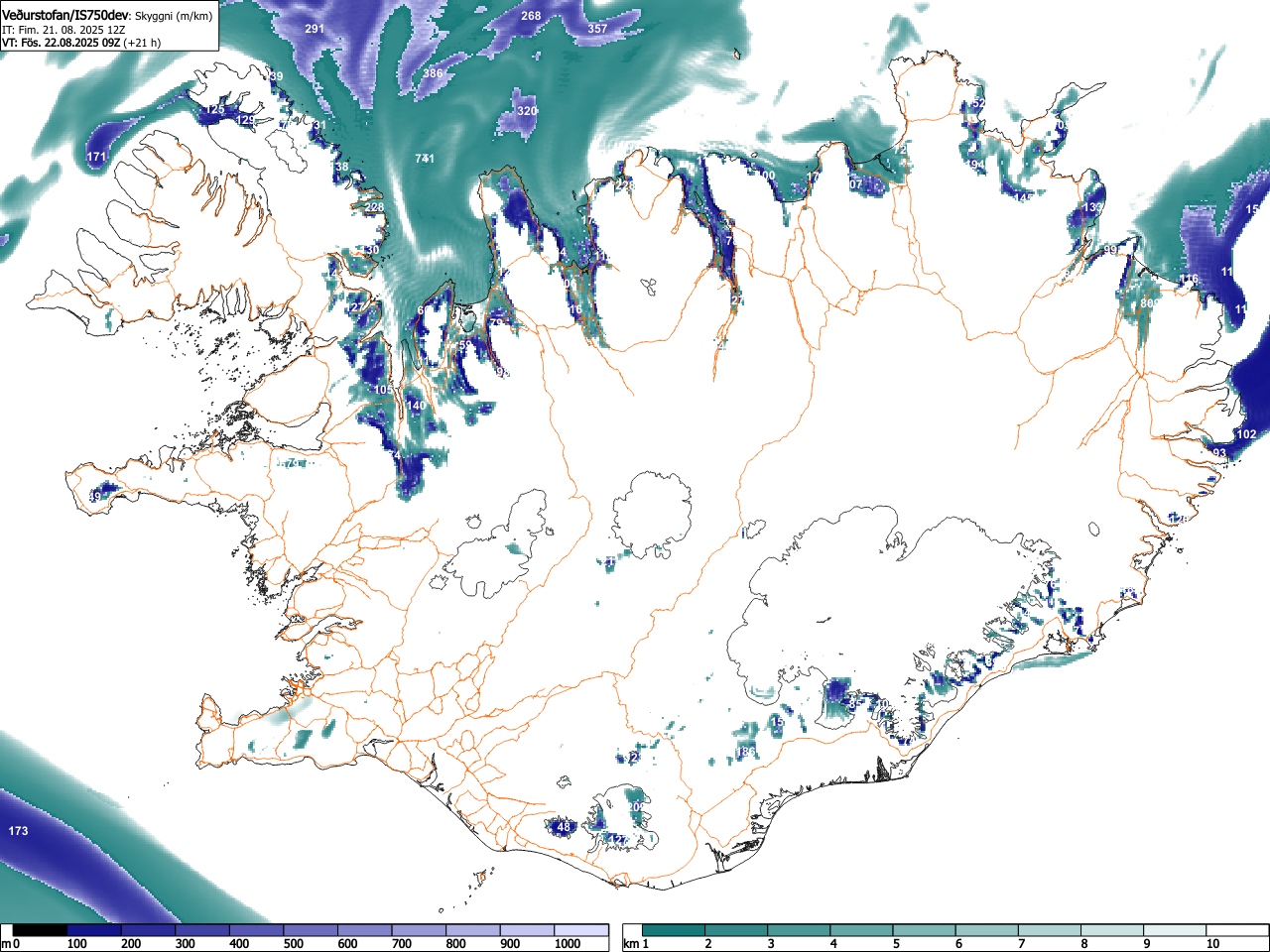Click the legend block starting at 1000 m
Image resolution: width=1270 pixels, height=952 pixels.
tap(581, 930)
